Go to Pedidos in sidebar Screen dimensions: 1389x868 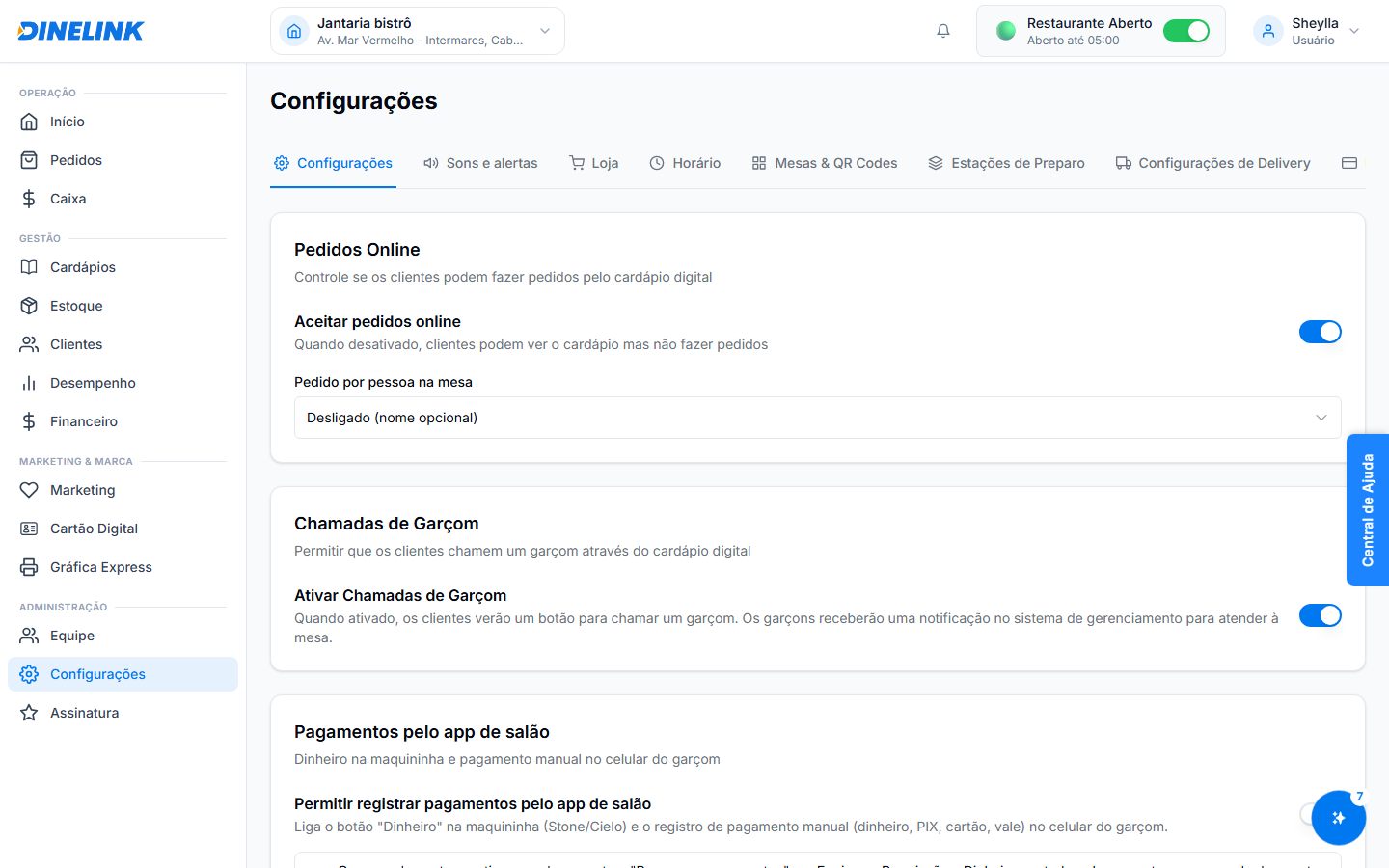(123, 160)
